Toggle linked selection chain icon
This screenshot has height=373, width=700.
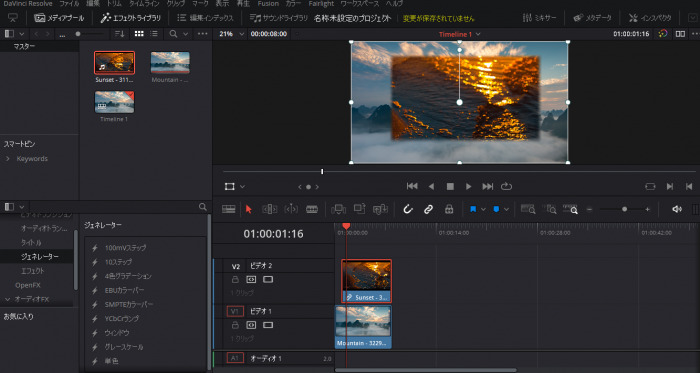click(x=428, y=209)
